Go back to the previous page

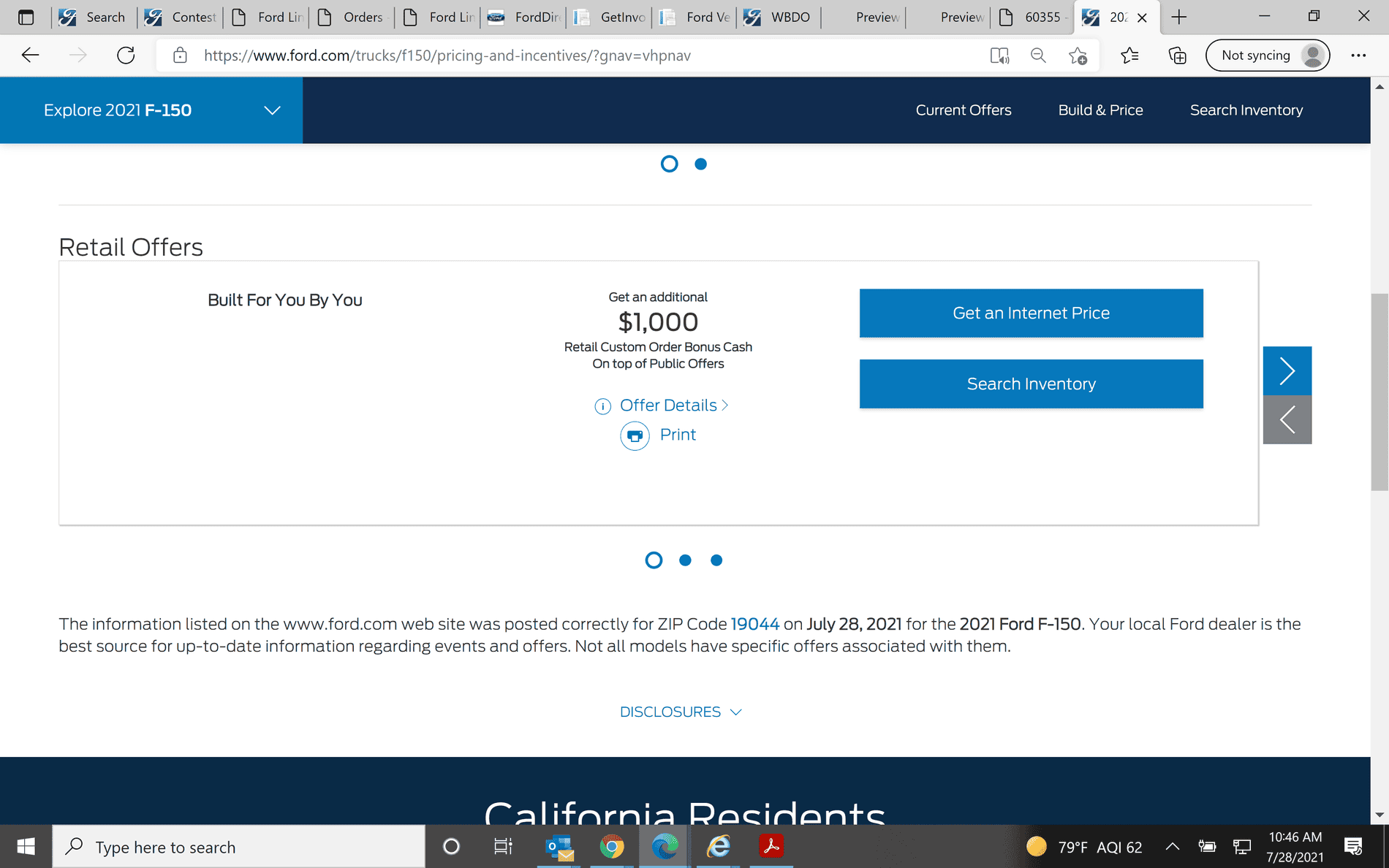[30, 56]
